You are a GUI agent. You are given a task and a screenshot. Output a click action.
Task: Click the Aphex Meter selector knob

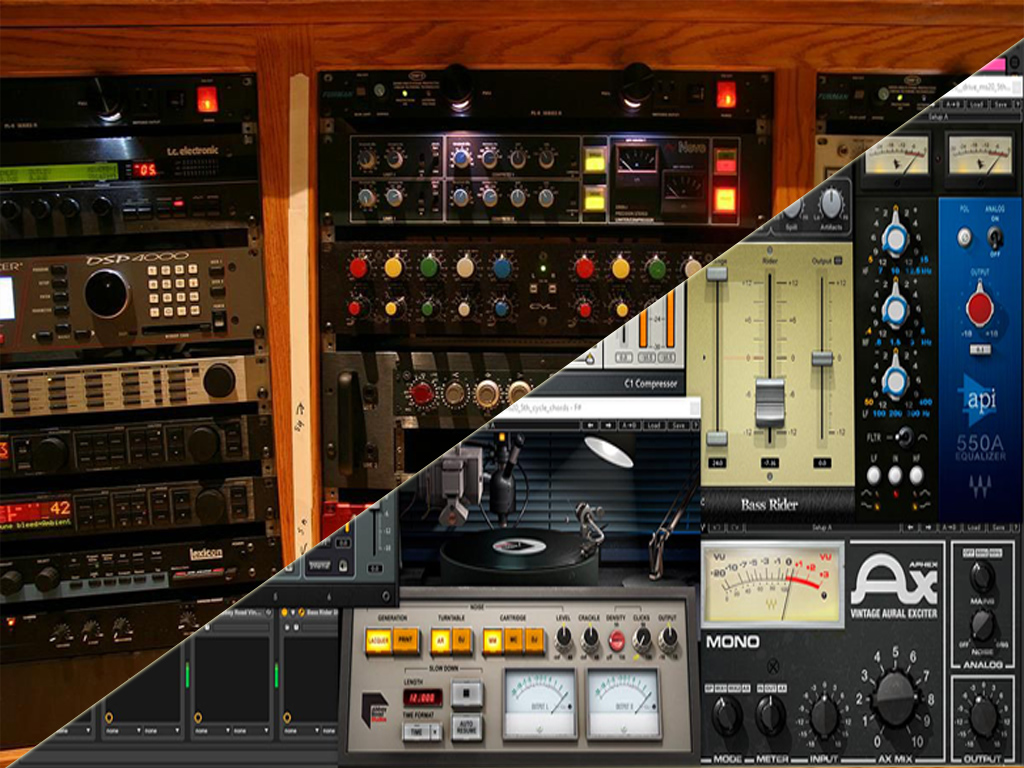click(771, 715)
